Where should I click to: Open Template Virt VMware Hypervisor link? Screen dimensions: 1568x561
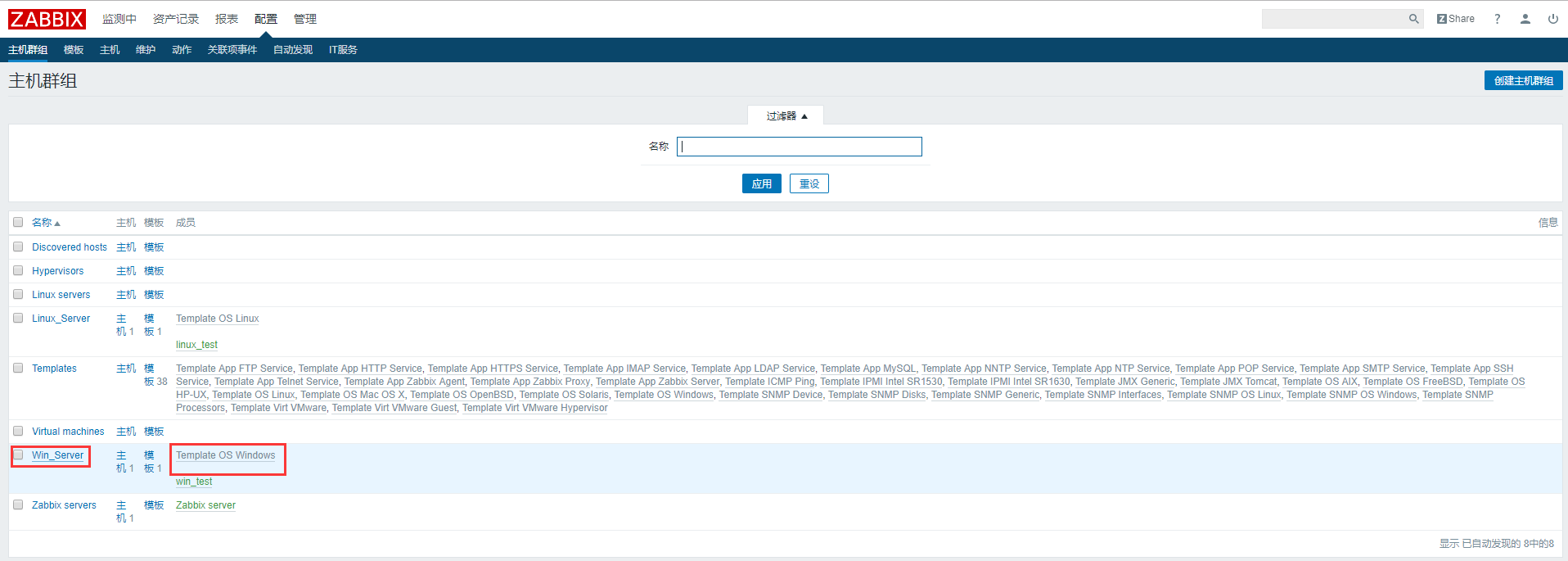(535, 408)
